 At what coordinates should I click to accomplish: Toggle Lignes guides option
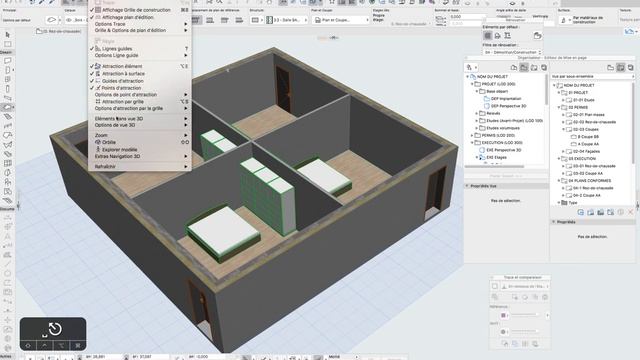[117, 49]
